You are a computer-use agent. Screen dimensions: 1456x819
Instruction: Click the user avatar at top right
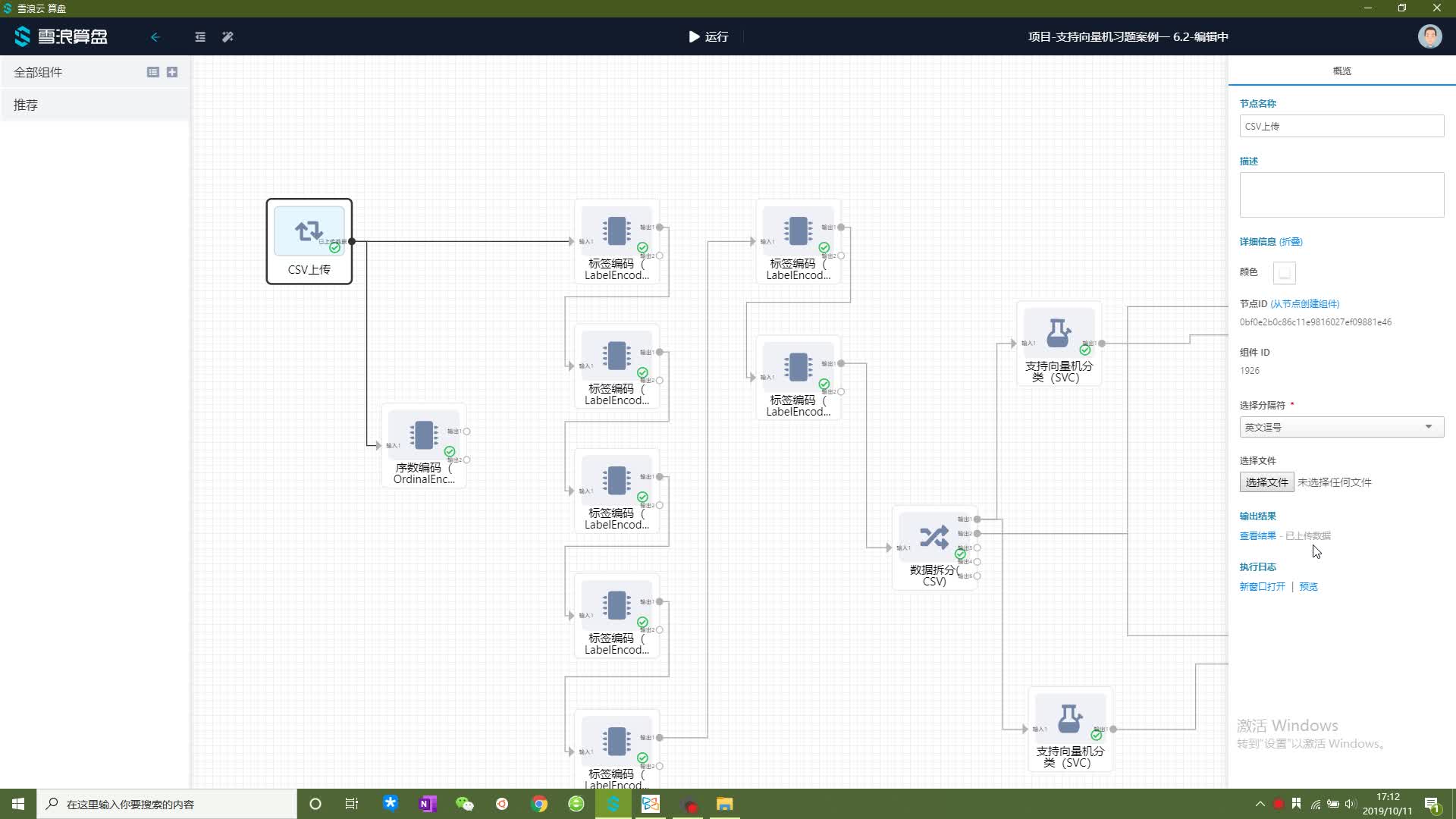coord(1429,36)
